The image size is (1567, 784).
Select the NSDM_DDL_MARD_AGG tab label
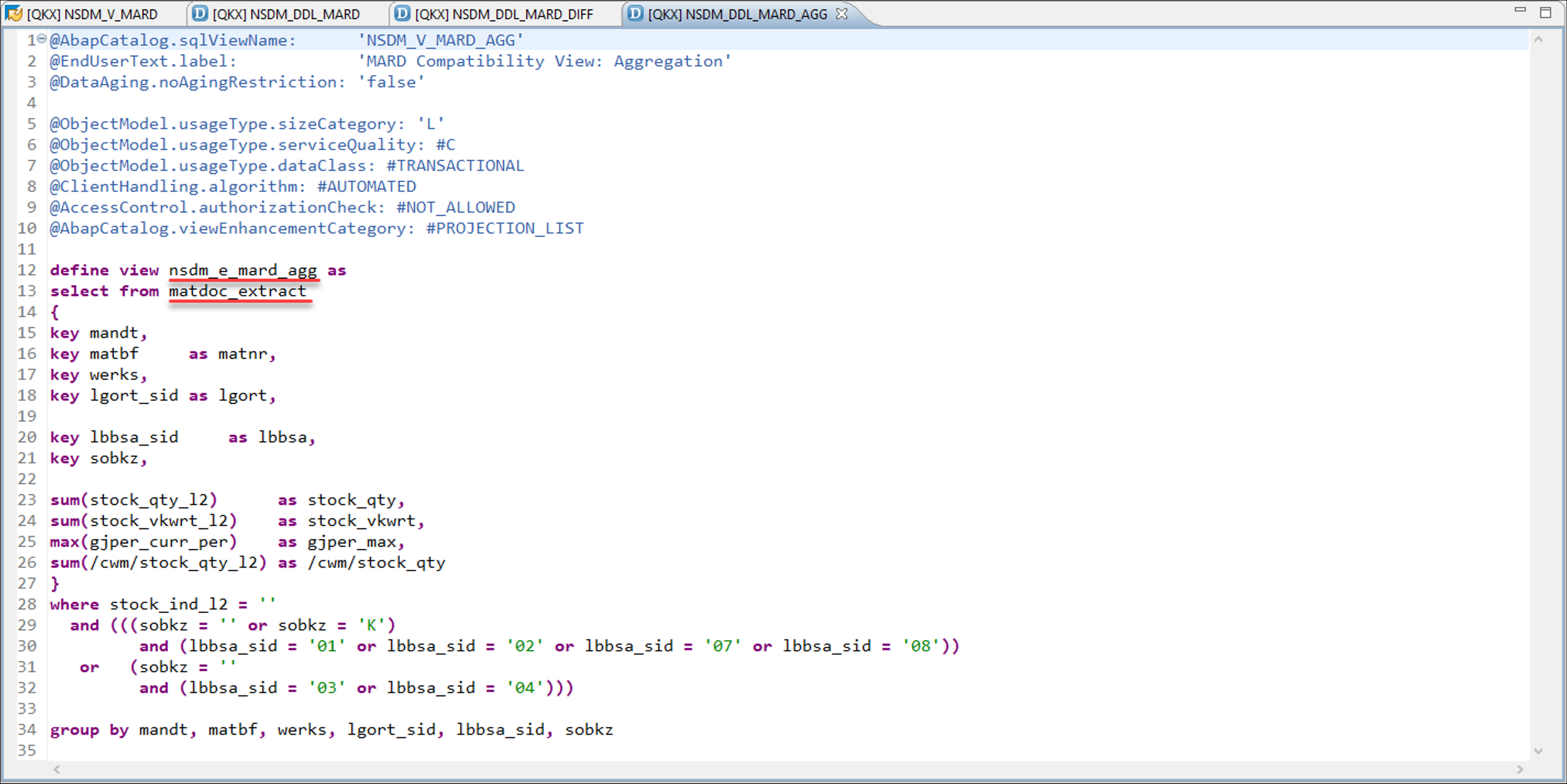tap(737, 14)
